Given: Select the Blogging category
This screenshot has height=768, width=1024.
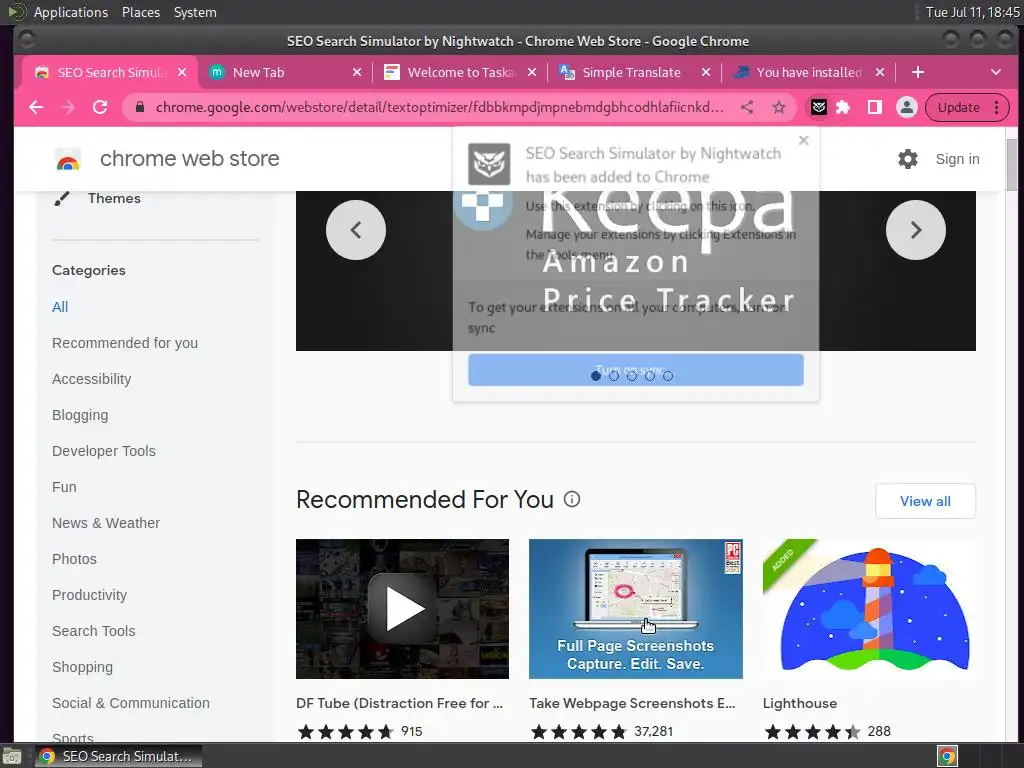Looking at the screenshot, I should [x=80, y=415].
